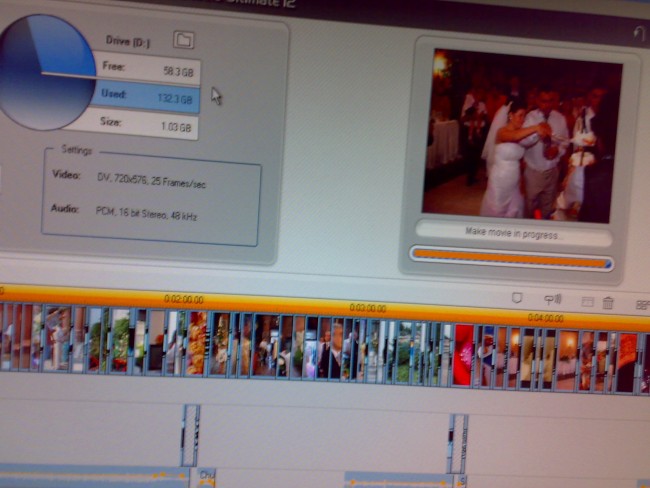
Task: Click the 'Make movie in progress' status
Action: tap(512, 233)
